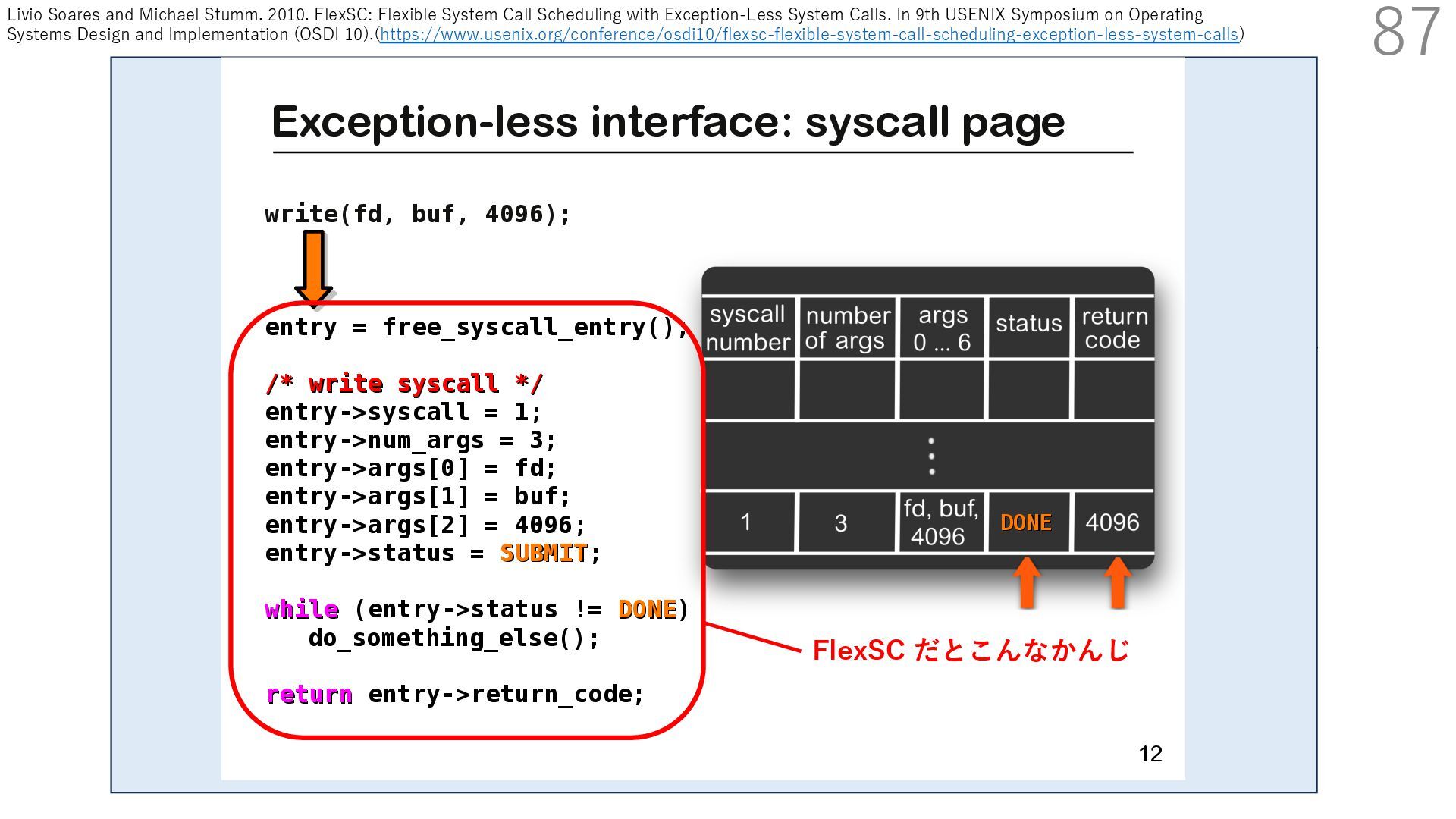Image resolution: width=1456 pixels, height=819 pixels.
Task: Click the orange down arrow under write call
Action: pyautogui.click(x=313, y=266)
